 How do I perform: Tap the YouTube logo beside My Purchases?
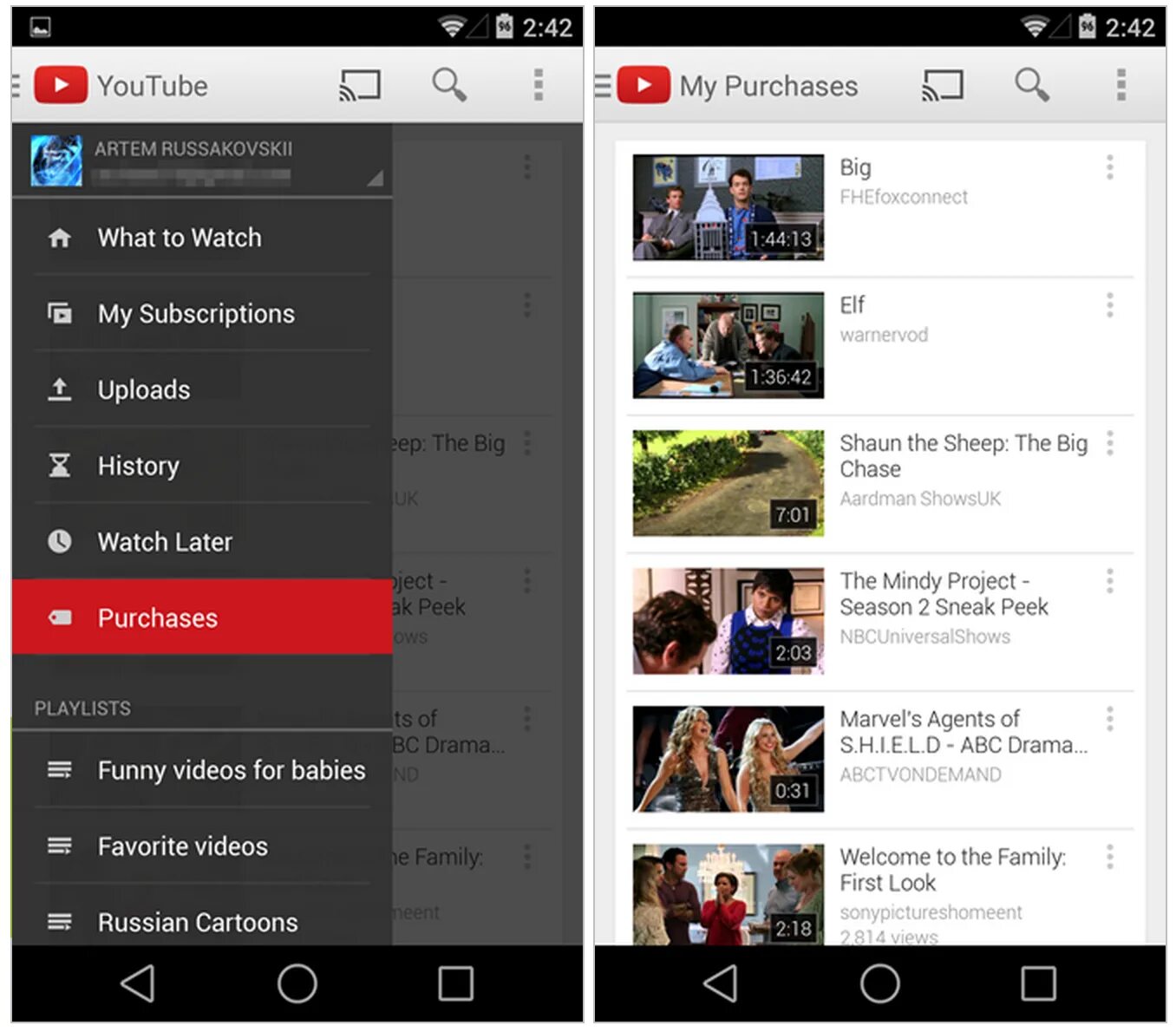(644, 85)
